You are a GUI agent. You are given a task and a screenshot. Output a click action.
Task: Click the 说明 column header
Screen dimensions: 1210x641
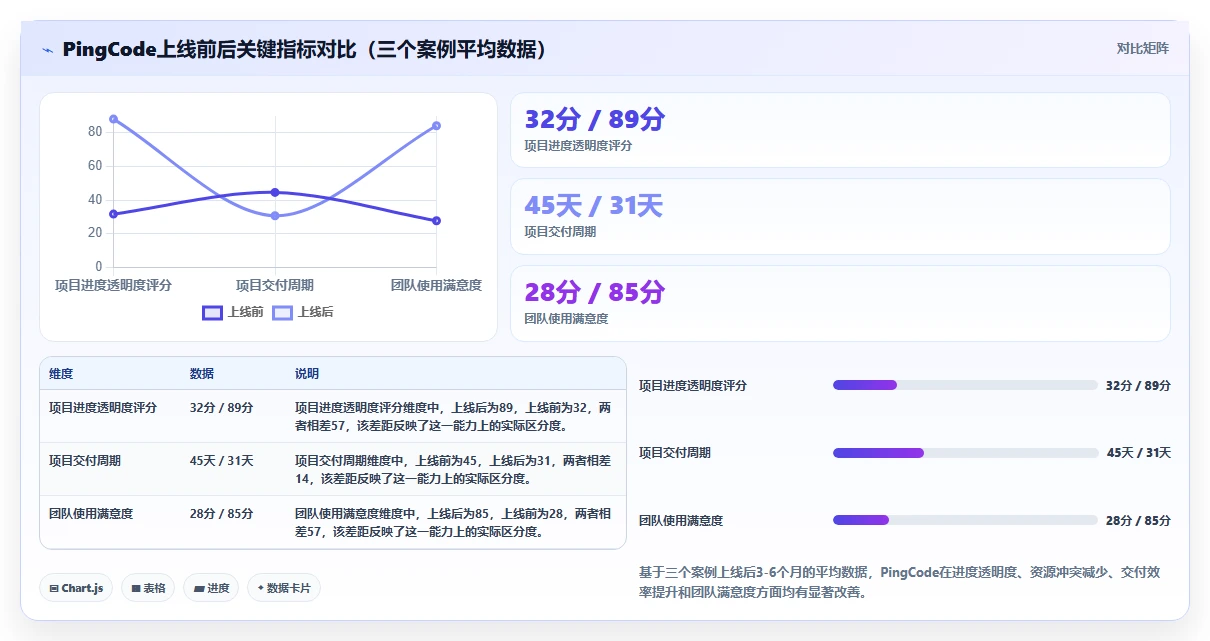(307, 374)
